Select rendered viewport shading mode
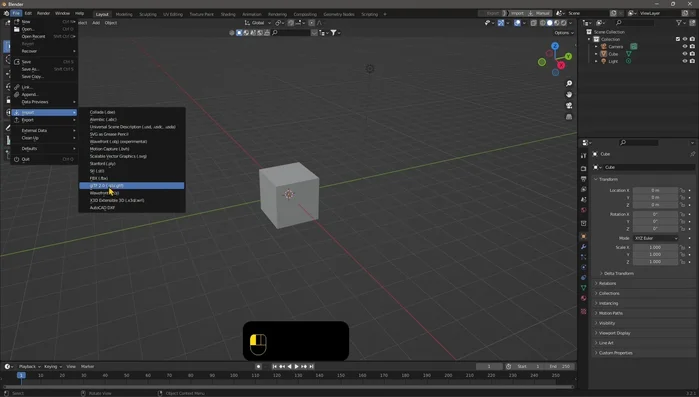The width and height of the screenshot is (699, 397). tap(564, 23)
